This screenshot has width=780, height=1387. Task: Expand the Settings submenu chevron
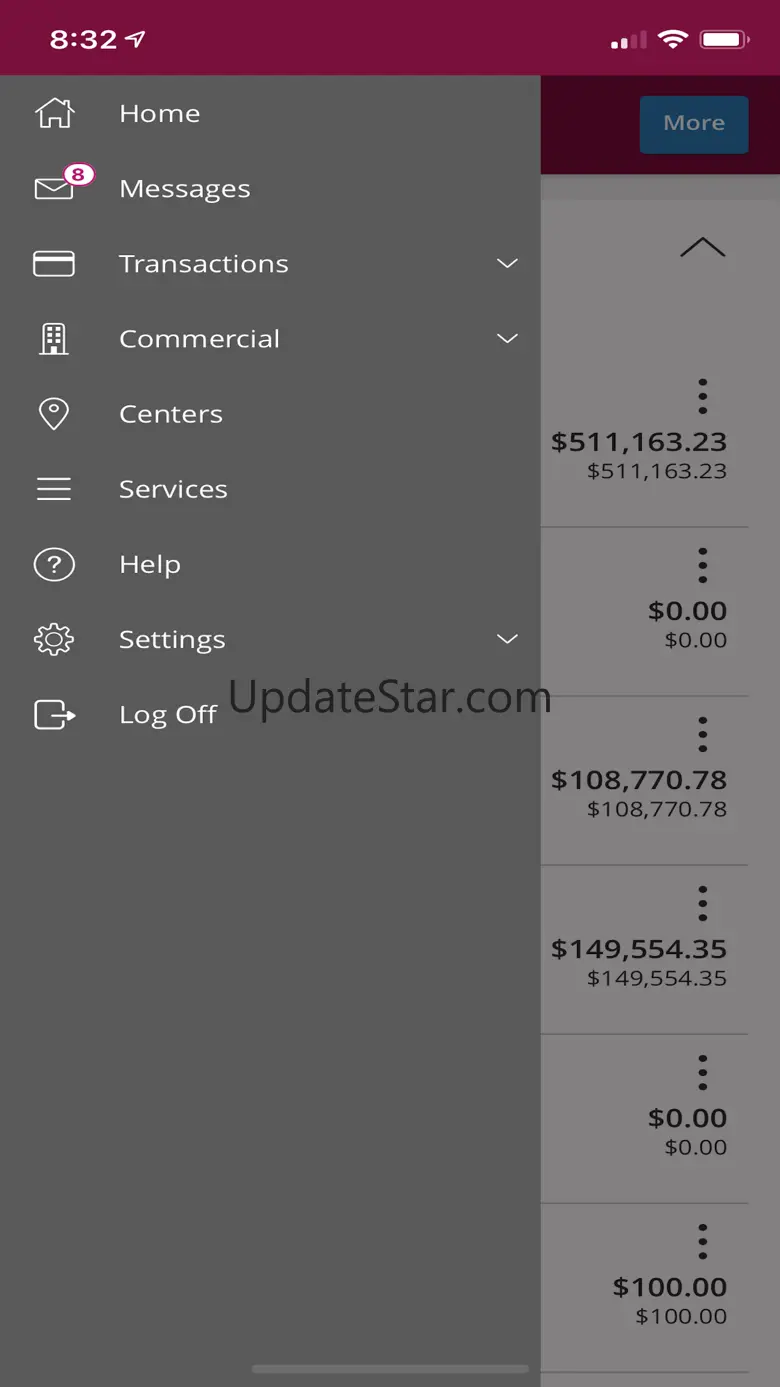click(x=508, y=639)
